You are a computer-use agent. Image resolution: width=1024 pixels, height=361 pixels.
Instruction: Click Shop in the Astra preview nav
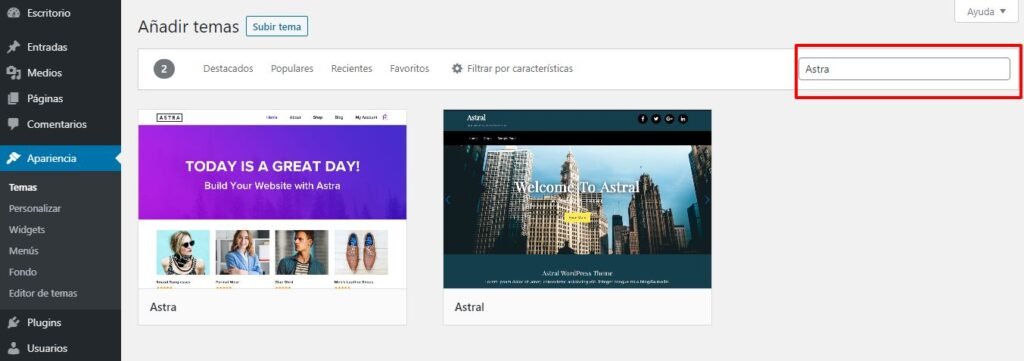point(317,118)
